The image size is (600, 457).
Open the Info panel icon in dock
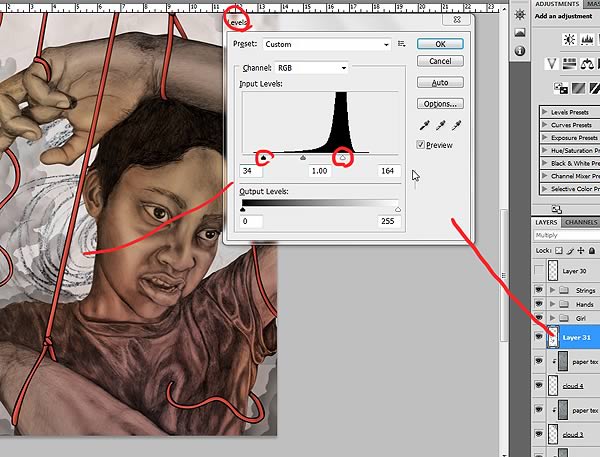(x=520, y=50)
